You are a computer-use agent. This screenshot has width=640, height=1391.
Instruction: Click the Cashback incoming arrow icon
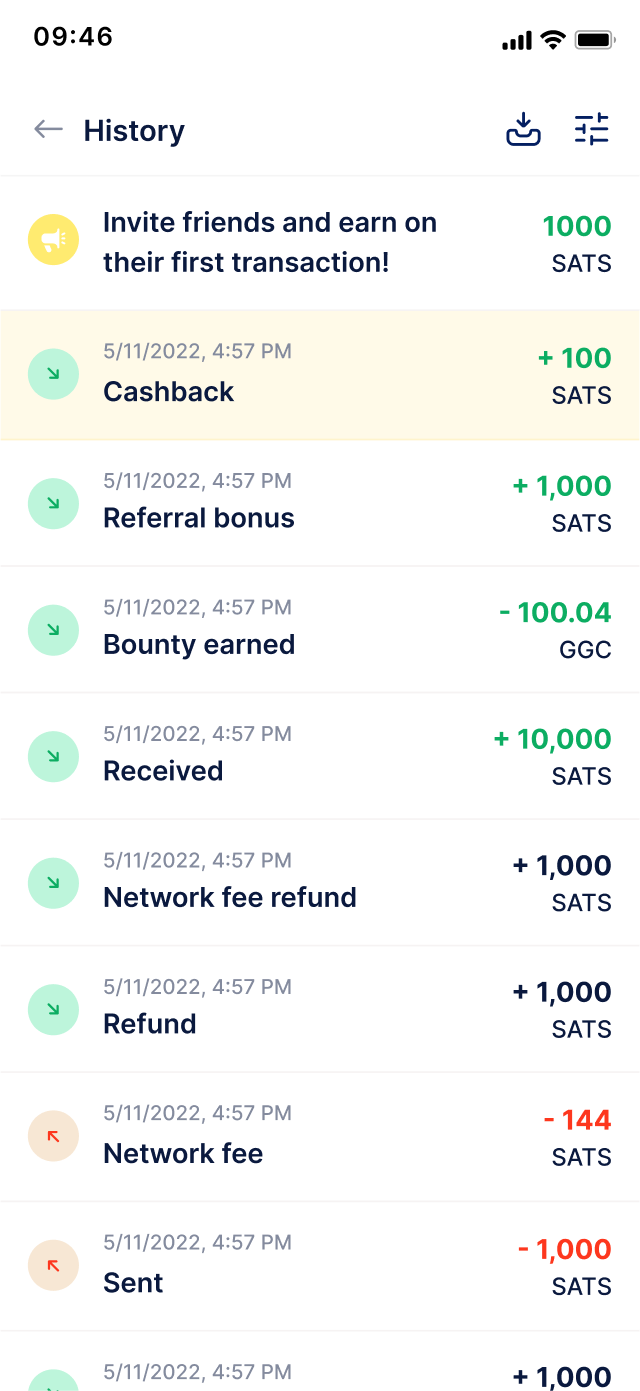click(x=53, y=374)
